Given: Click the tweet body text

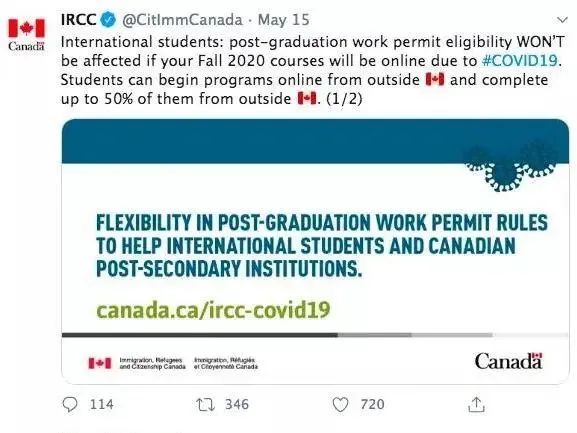Looking at the screenshot, I should pos(312,70).
